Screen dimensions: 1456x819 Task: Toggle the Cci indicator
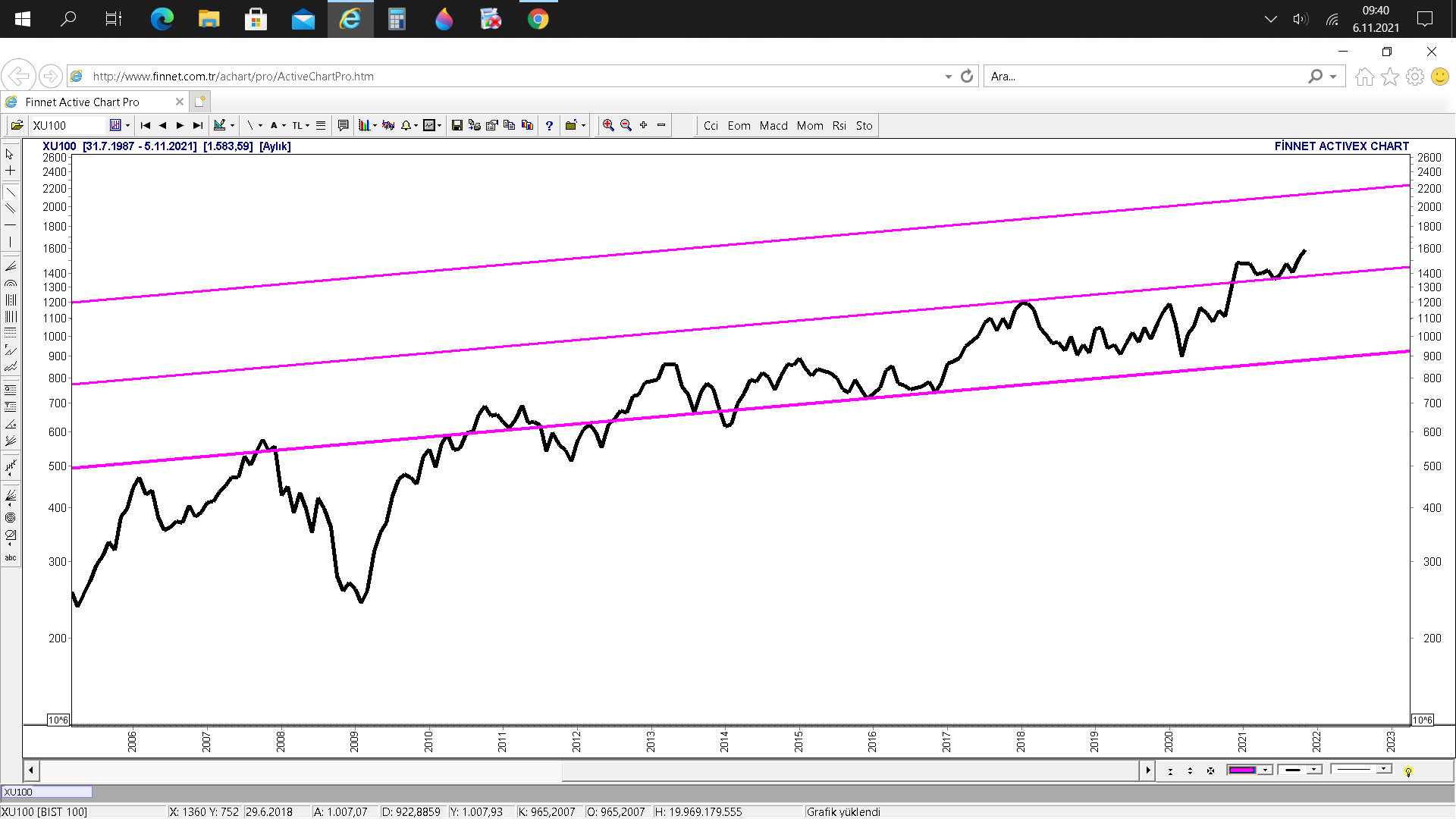tap(711, 126)
